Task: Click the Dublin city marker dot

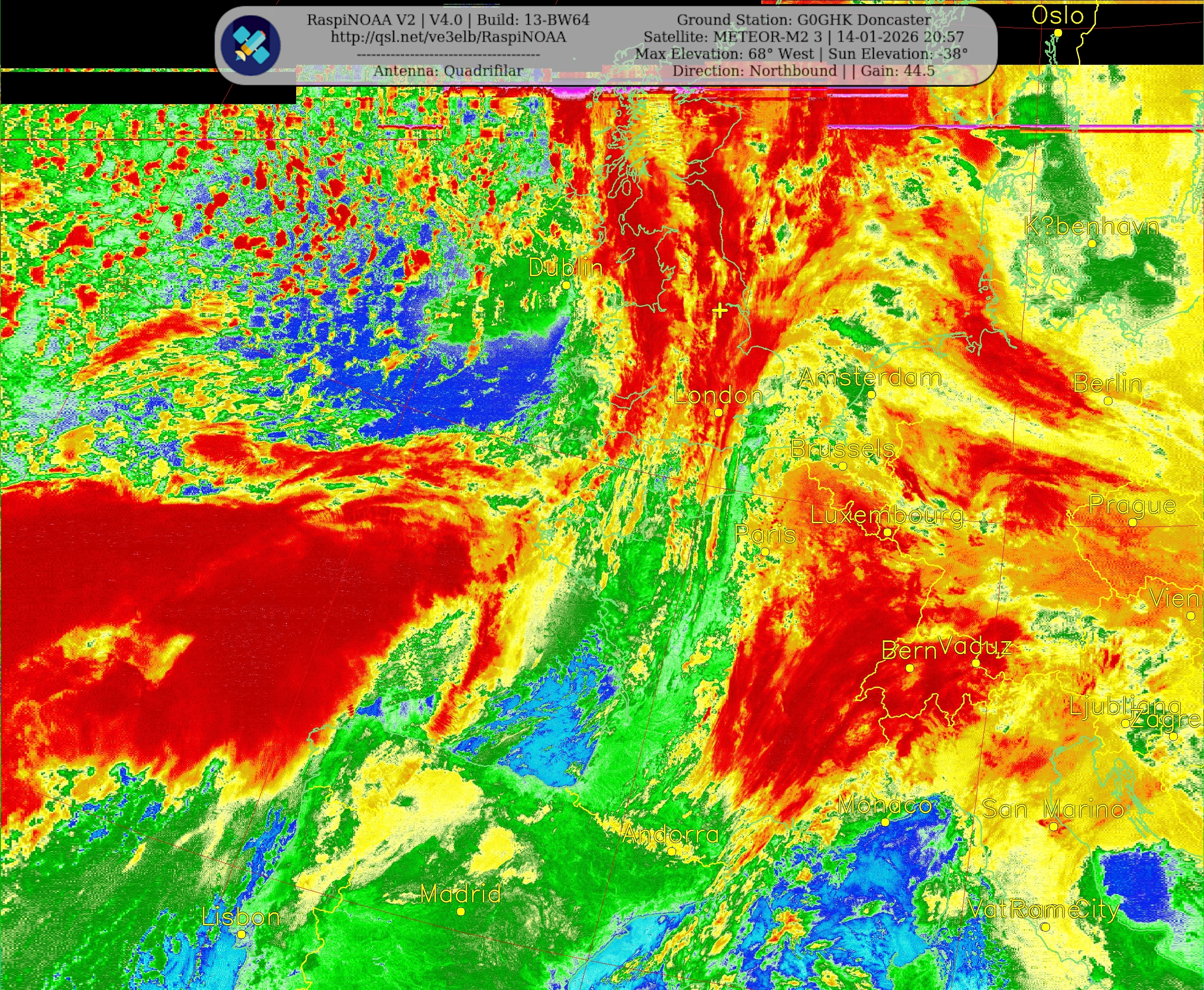Action: 566,285
